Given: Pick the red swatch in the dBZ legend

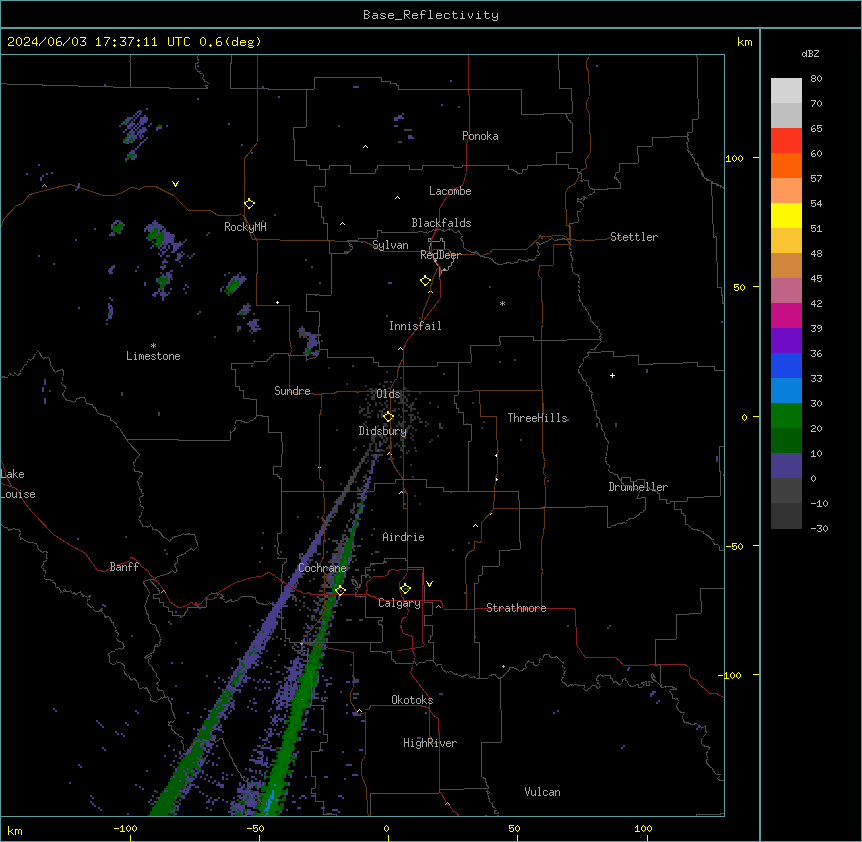Looking at the screenshot, I should [786, 141].
